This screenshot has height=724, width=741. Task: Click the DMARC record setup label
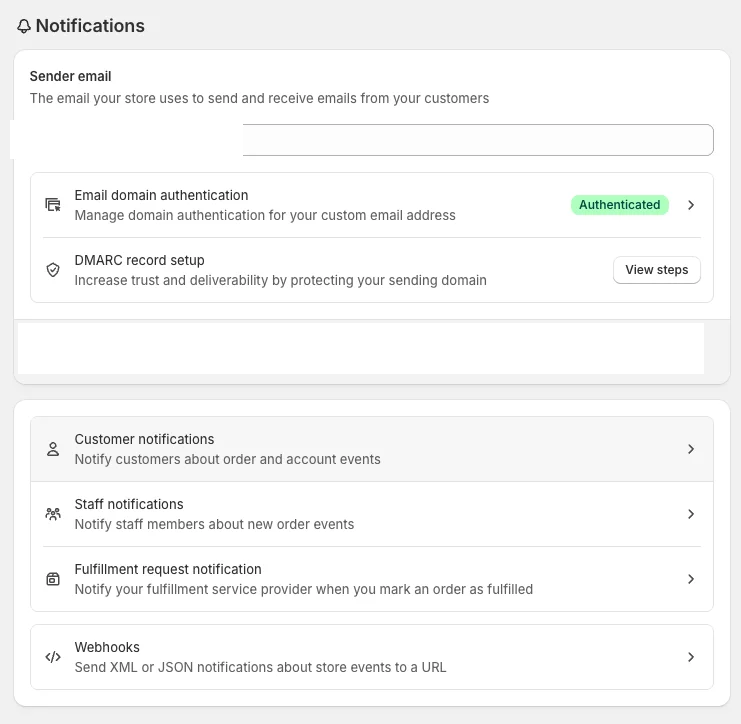click(139, 260)
